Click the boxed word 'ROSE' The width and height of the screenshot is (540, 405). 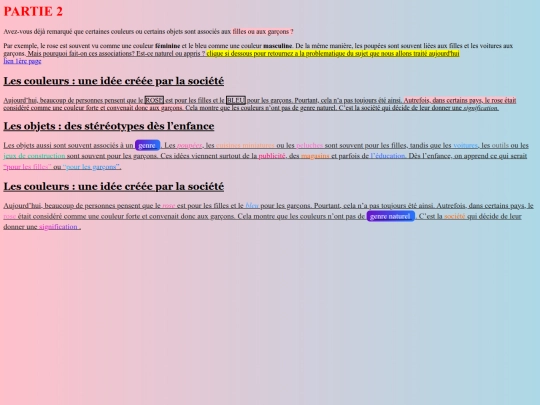click(x=154, y=100)
